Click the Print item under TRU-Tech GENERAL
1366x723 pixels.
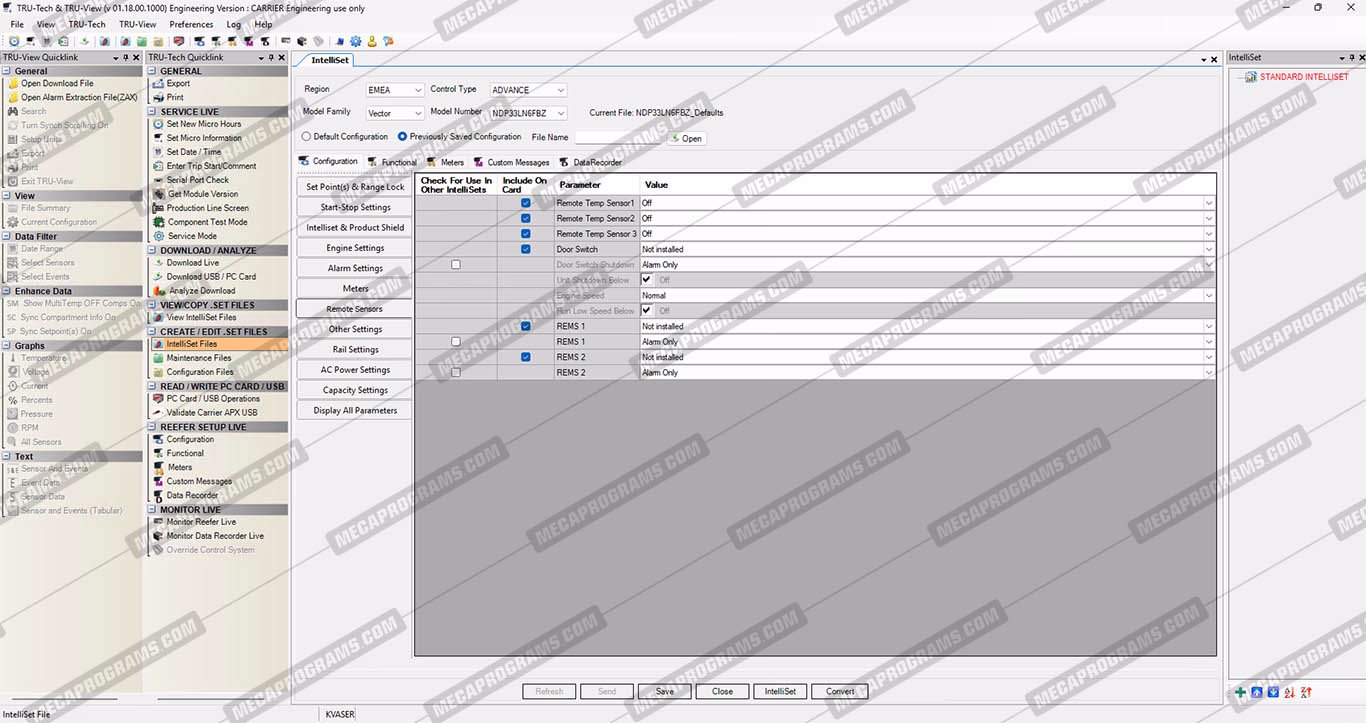175,98
